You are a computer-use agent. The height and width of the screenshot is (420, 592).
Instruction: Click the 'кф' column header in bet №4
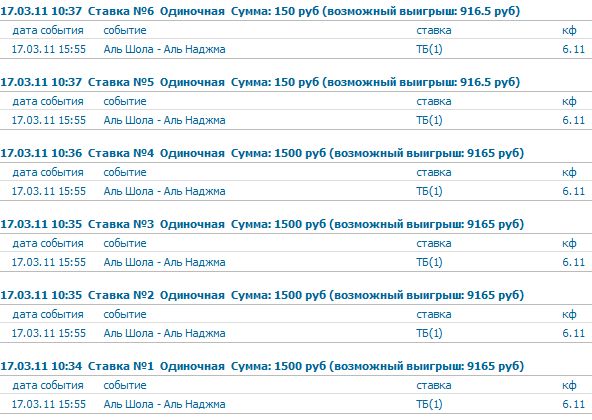click(x=569, y=173)
